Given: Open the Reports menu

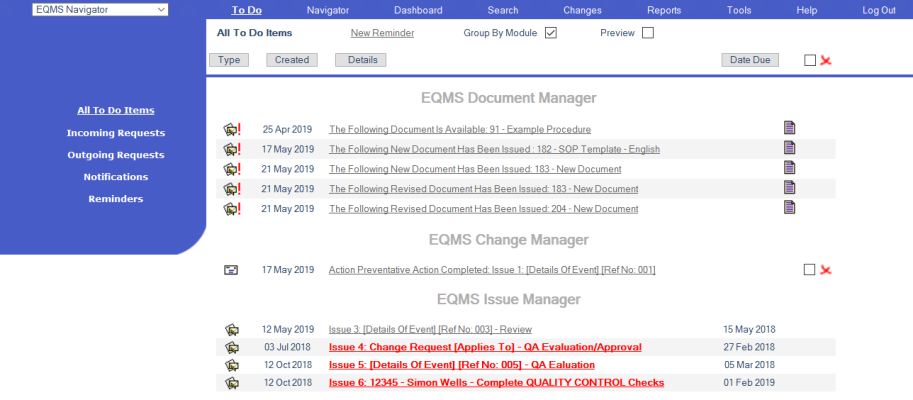Looking at the screenshot, I should [x=664, y=10].
